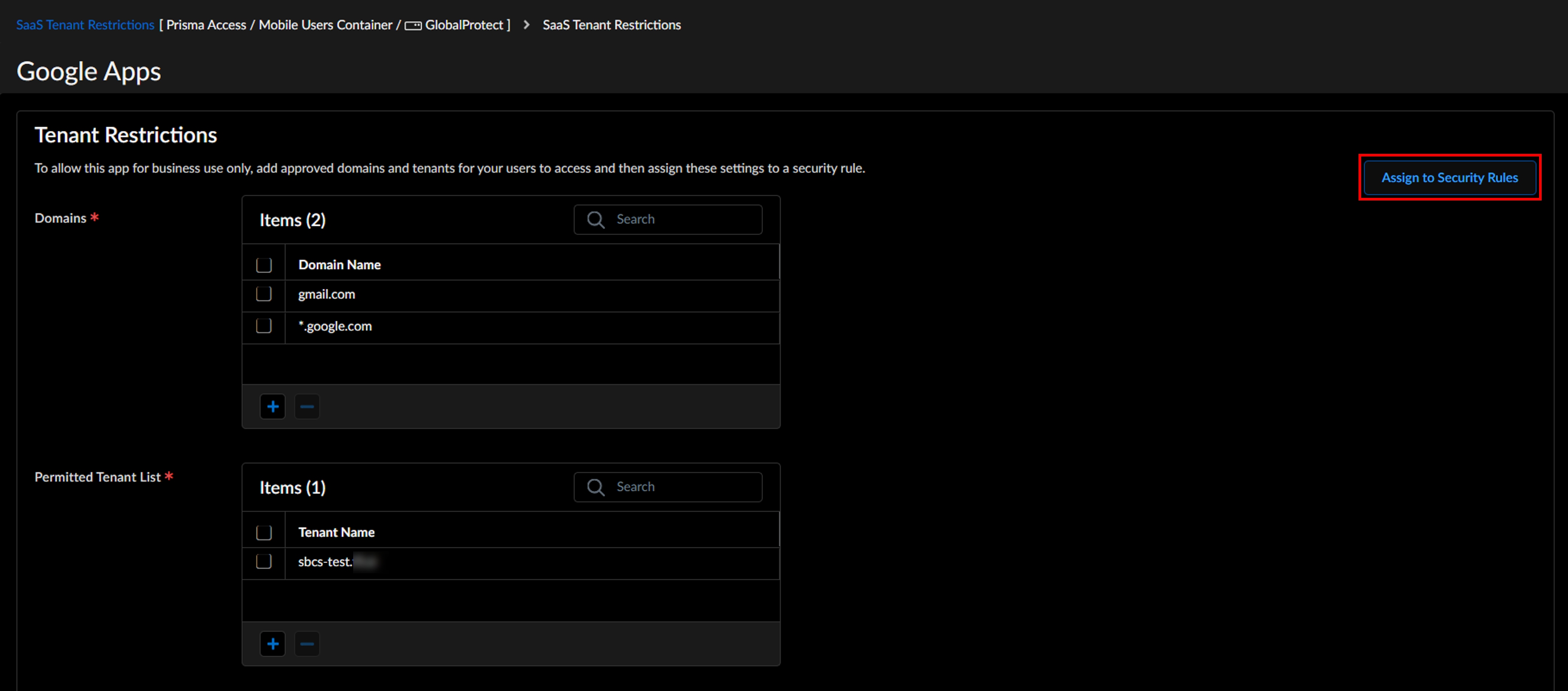Viewport: 1568px width, 691px height.
Task: Focus the Domains search field
Action: tap(668, 219)
